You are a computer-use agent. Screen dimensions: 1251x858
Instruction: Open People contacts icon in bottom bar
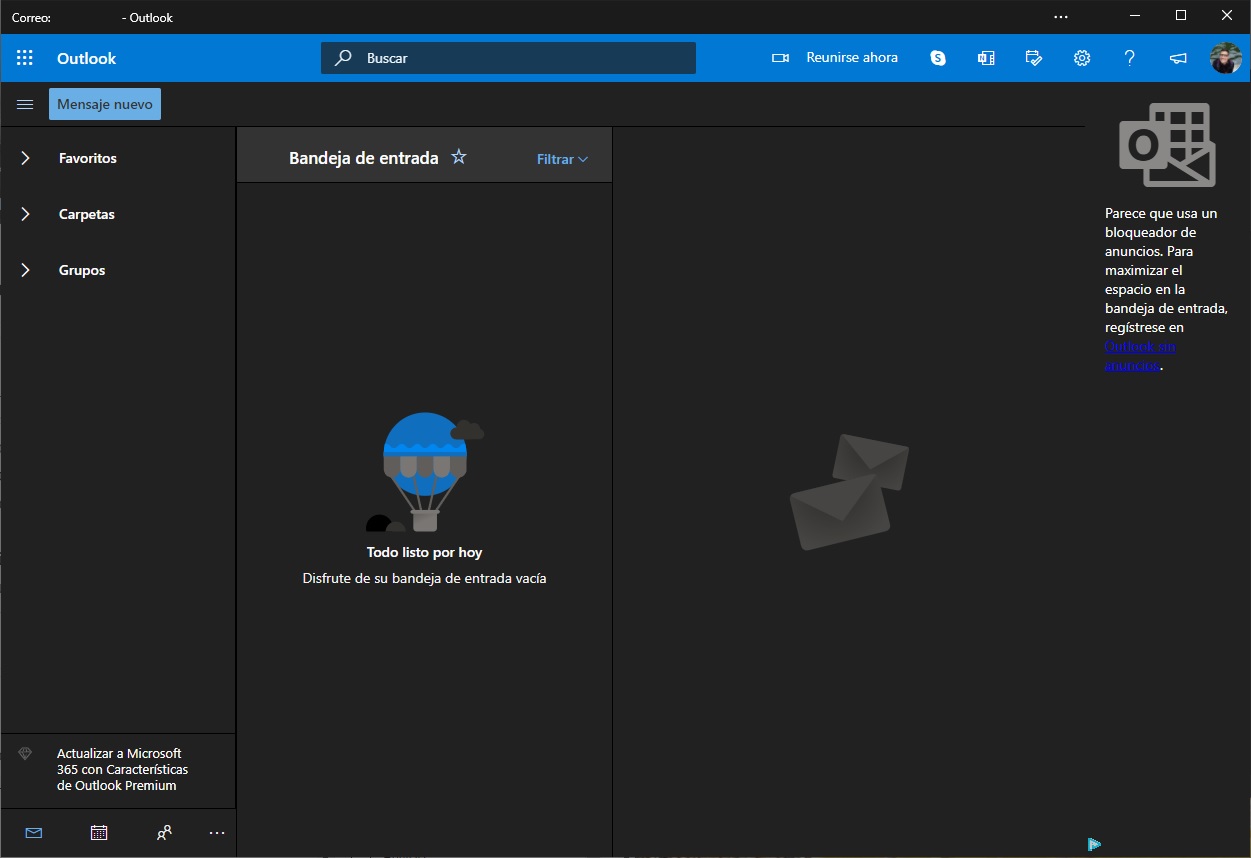pyautogui.click(x=164, y=832)
